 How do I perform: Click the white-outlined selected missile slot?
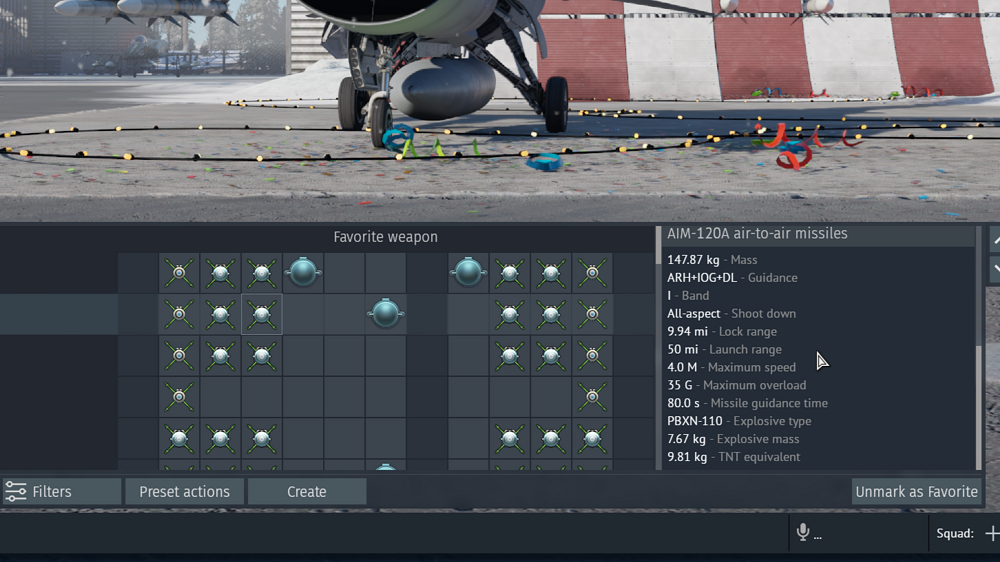click(x=261, y=314)
